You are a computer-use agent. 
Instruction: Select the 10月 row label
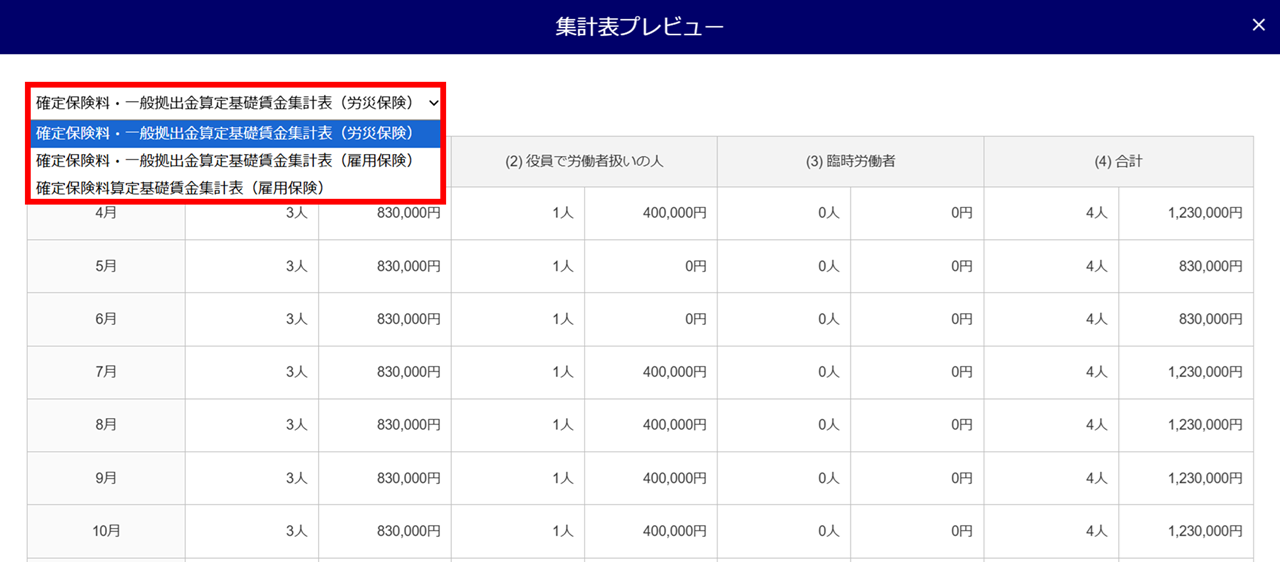point(106,531)
